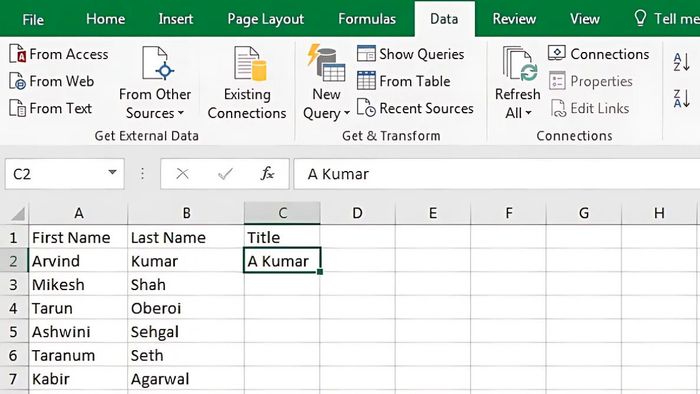Select column F header

(x=508, y=213)
